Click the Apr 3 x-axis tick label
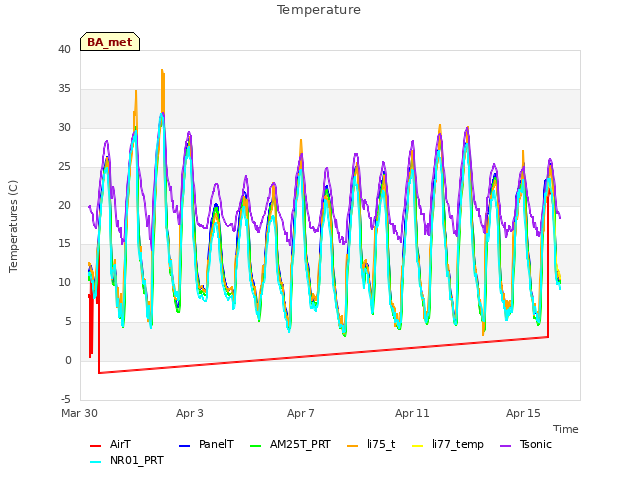Viewport: 640px width, 480px height. [x=190, y=413]
